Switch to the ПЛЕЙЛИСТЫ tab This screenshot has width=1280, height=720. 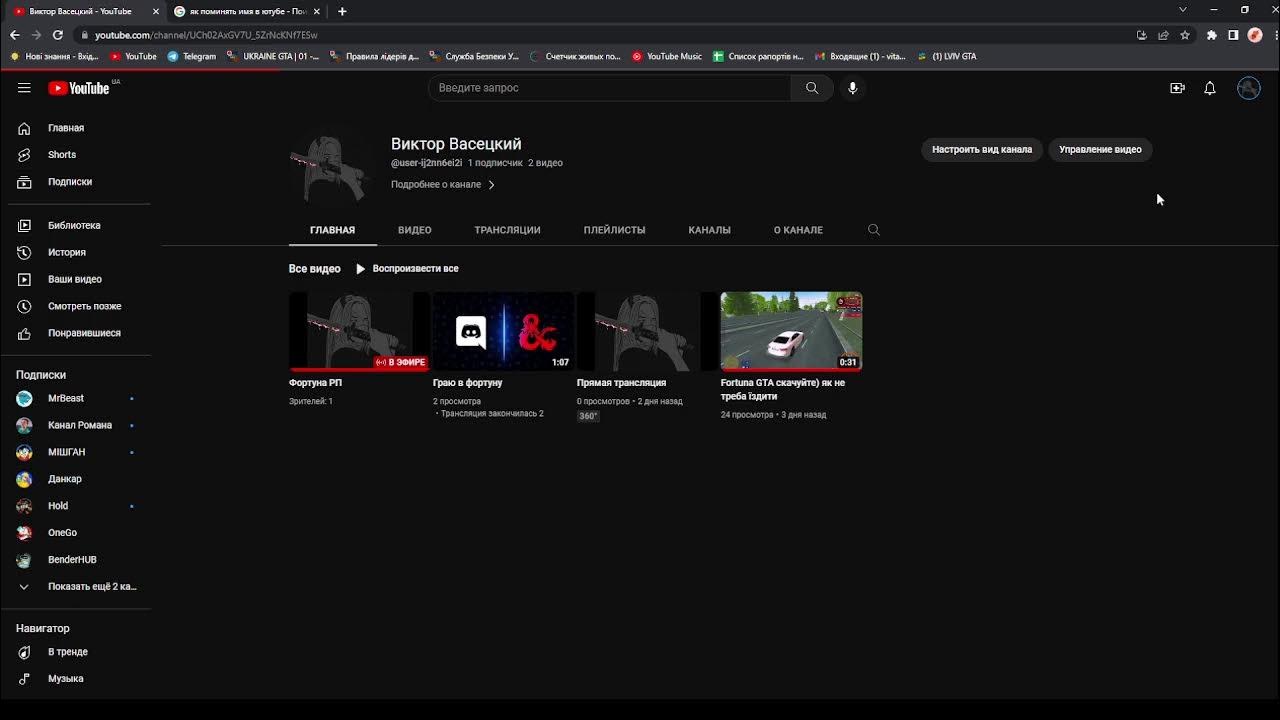(x=614, y=230)
